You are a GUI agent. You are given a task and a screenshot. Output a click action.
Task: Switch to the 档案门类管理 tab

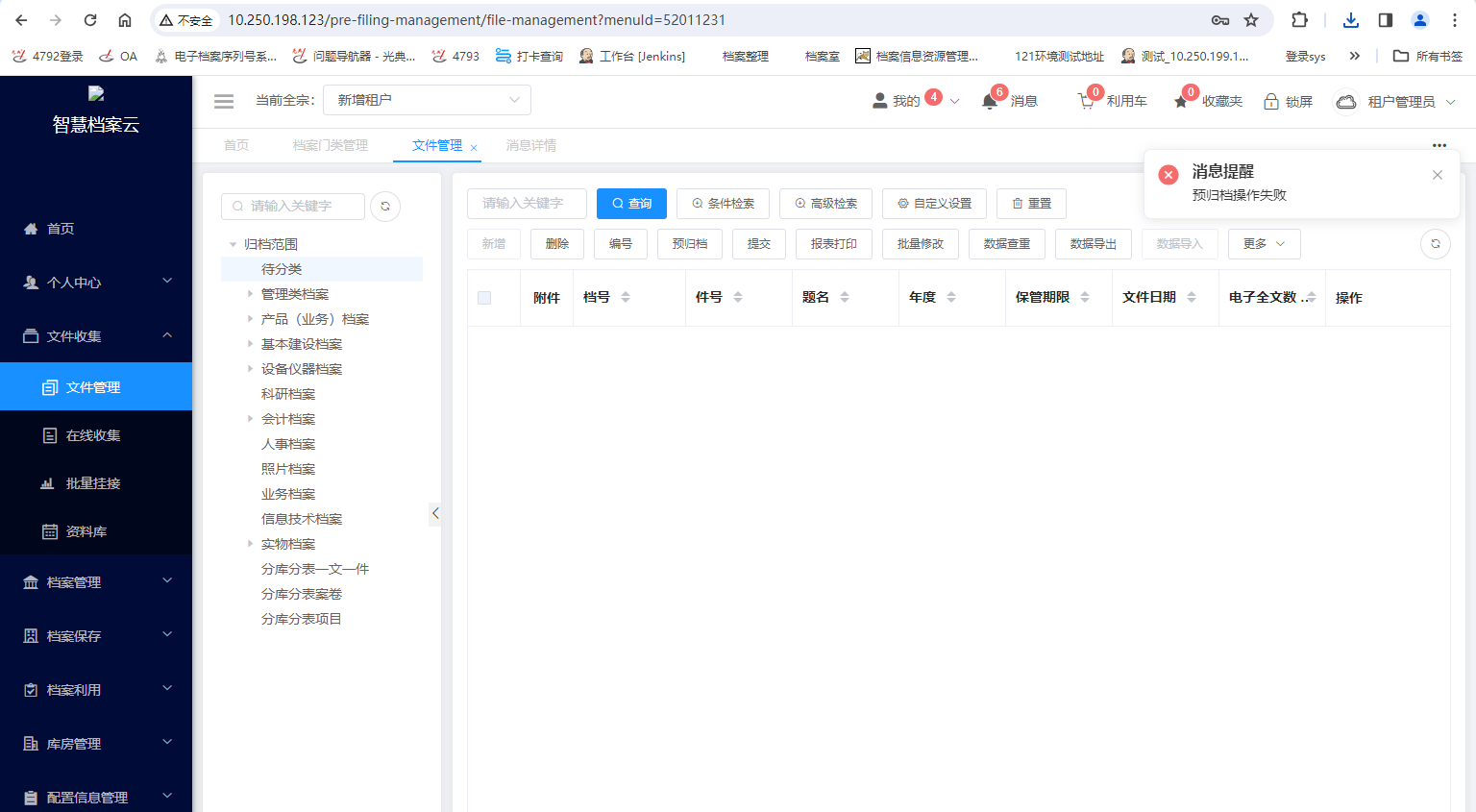[x=331, y=146]
